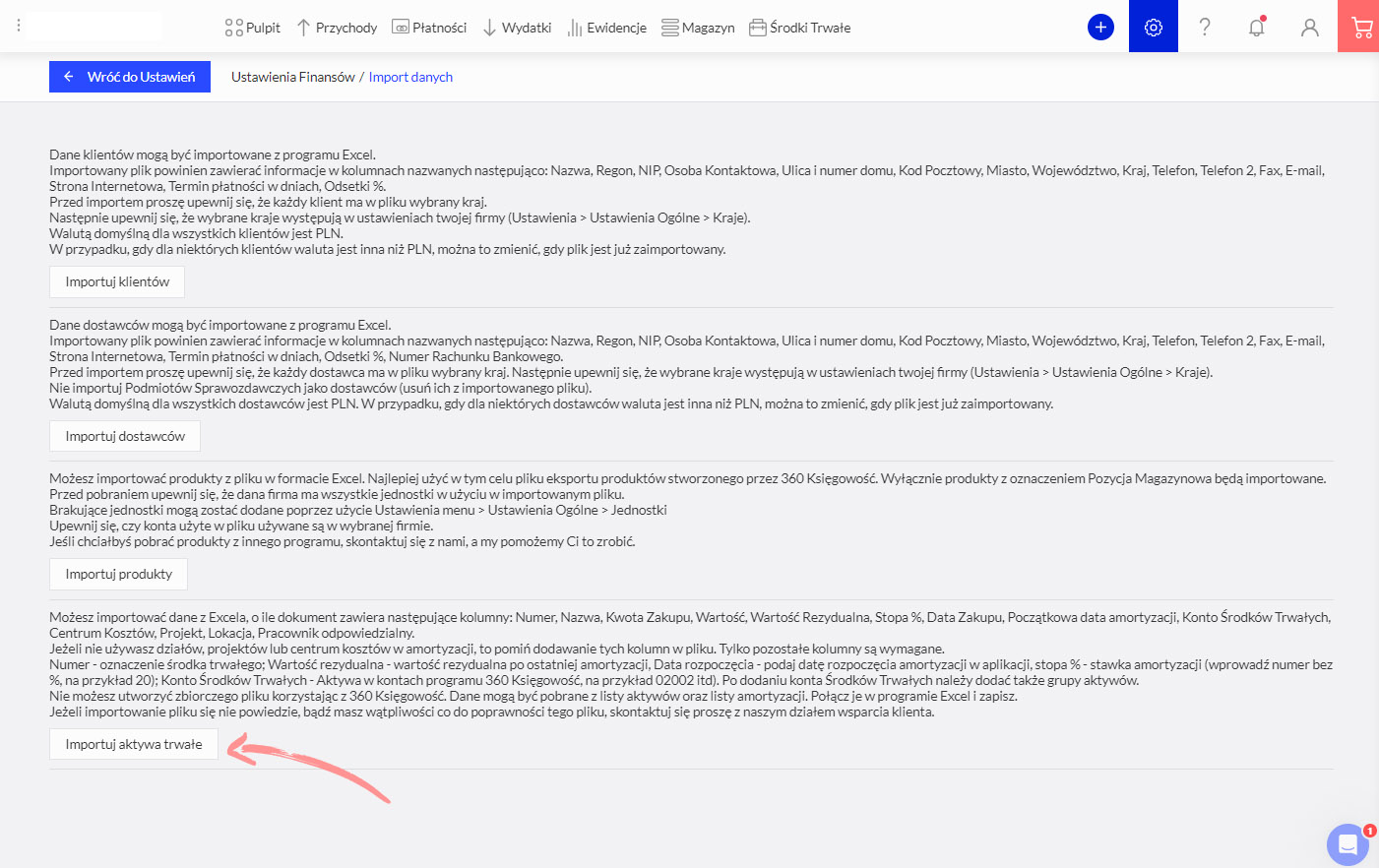Open the Ewidencje menu
1379x868 pixels.
(x=606, y=28)
